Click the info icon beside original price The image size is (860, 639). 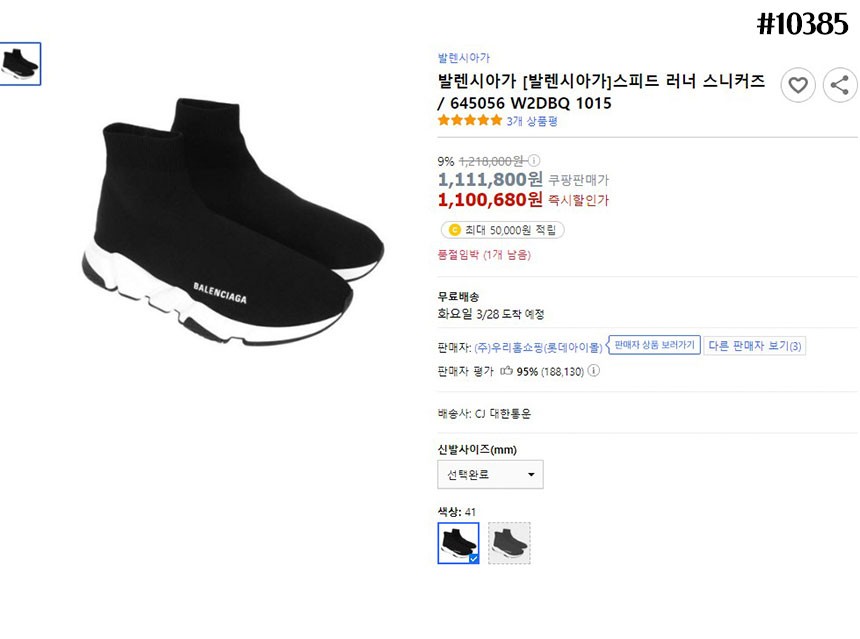[x=534, y=160]
